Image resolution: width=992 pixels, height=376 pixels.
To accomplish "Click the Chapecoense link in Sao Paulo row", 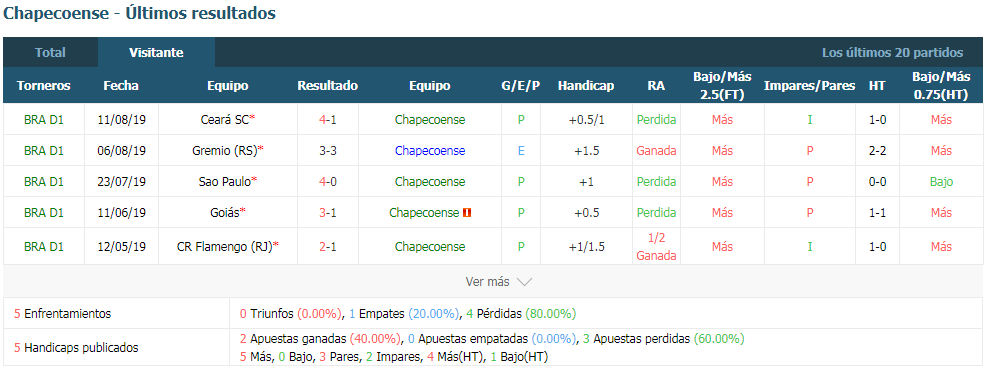I will [430, 182].
